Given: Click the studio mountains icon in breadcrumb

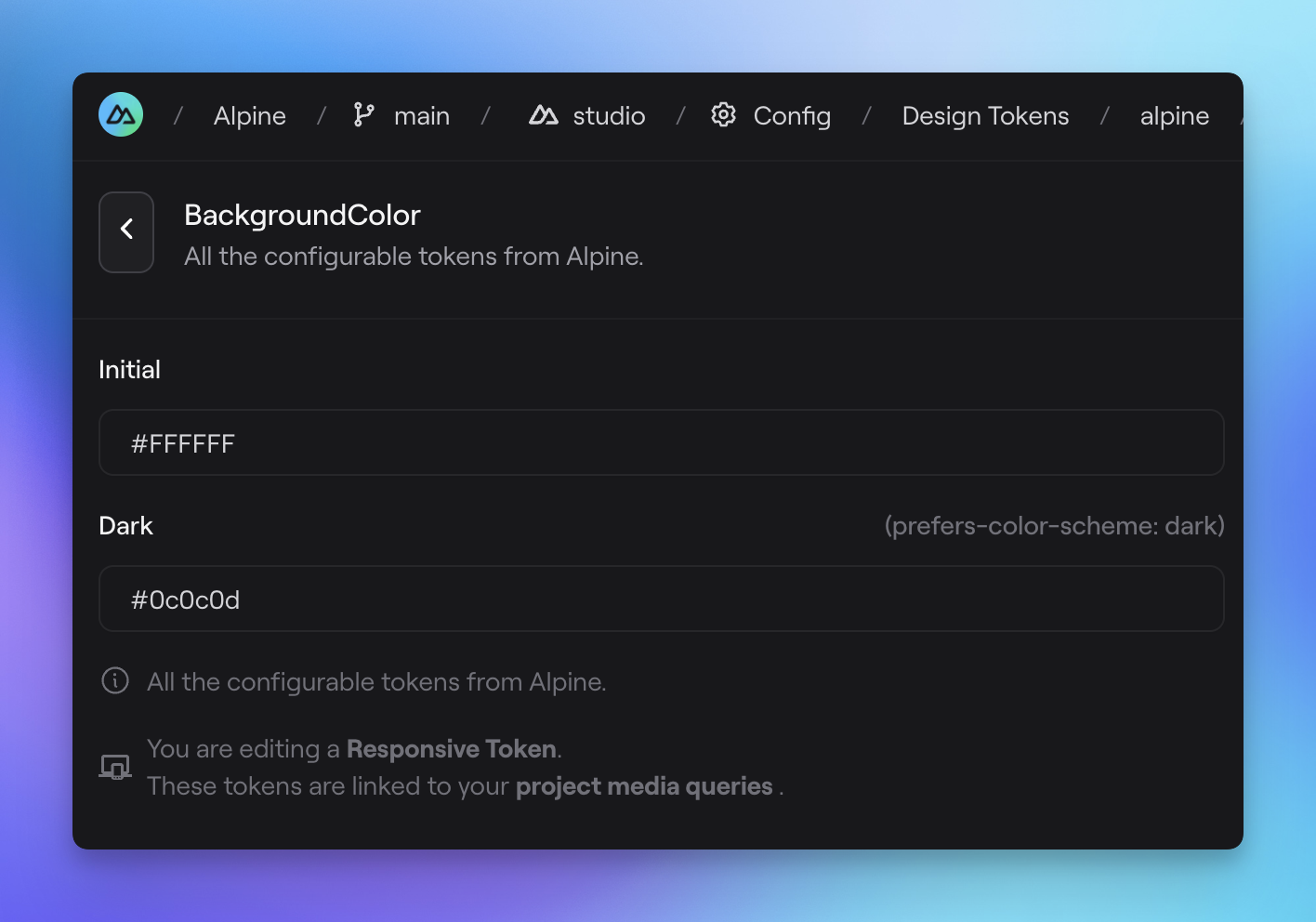Looking at the screenshot, I should pos(544,114).
